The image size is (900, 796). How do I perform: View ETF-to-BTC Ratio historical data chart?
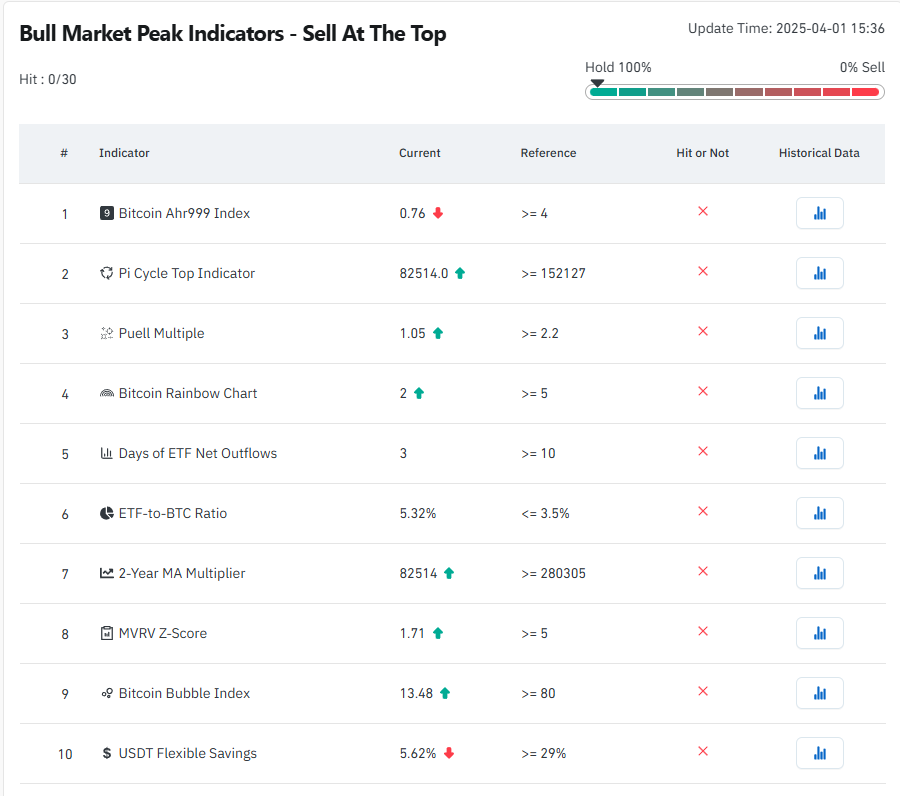pos(819,513)
